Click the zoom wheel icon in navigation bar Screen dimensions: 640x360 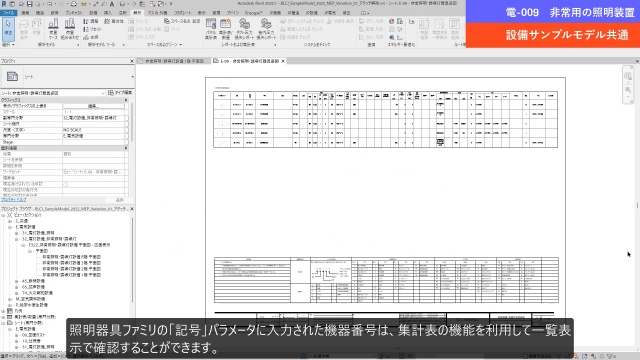coord(628,76)
